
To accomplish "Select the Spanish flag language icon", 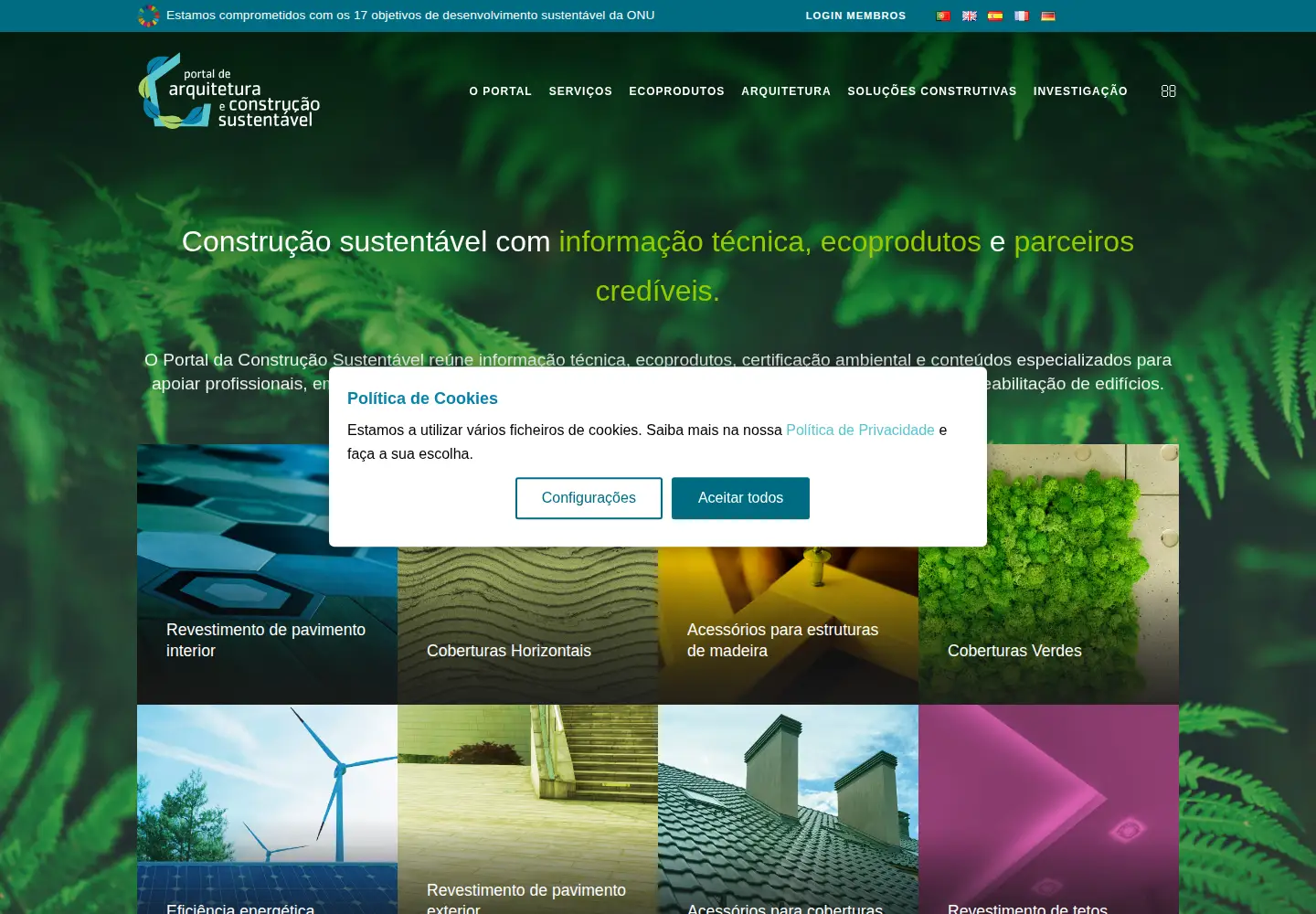I will 995,16.
